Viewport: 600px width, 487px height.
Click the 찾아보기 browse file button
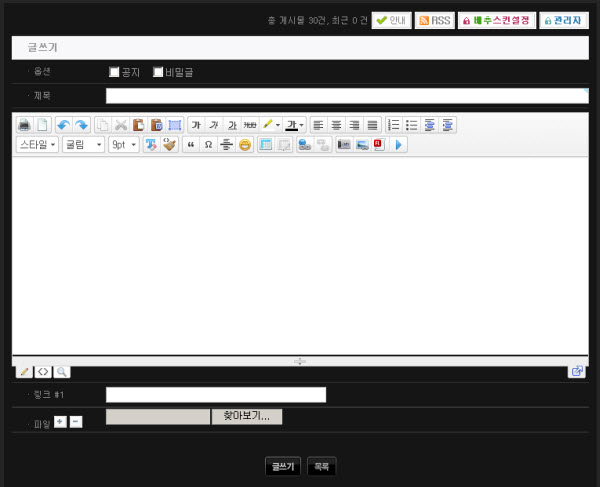pos(246,416)
